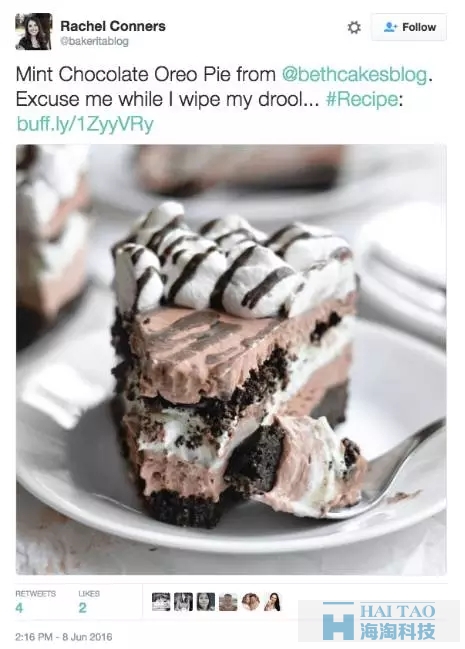Image resolution: width=465 pixels, height=649 pixels.
Task: Click the Follow button
Action: click(408, 27)
